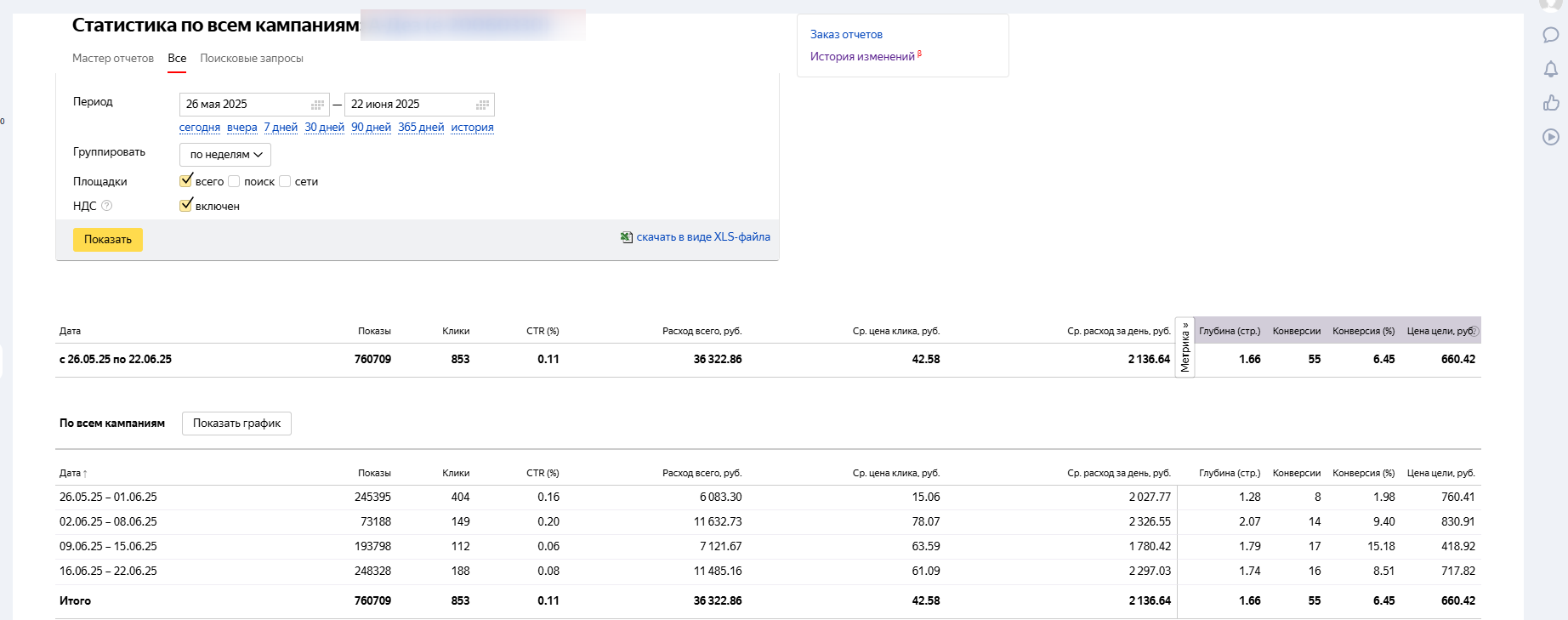The height and width of the screenshot is (620, 1568).
Task: Click spend value 11 632.73
Action: point(718,522)
